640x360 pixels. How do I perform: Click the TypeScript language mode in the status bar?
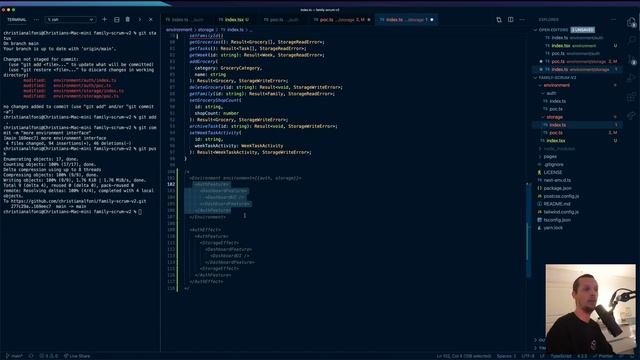click(561, 356)
